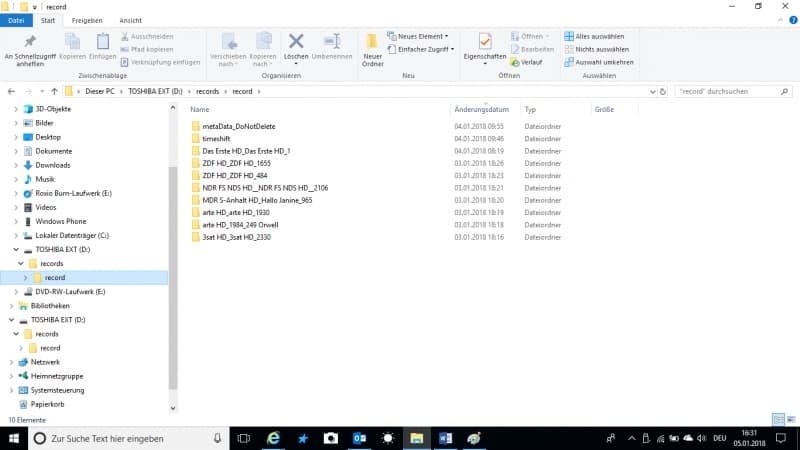Viewport: 800px width, 450px height.
Task: Open Task View on the taskbar
Action: (x=244, y=438)
